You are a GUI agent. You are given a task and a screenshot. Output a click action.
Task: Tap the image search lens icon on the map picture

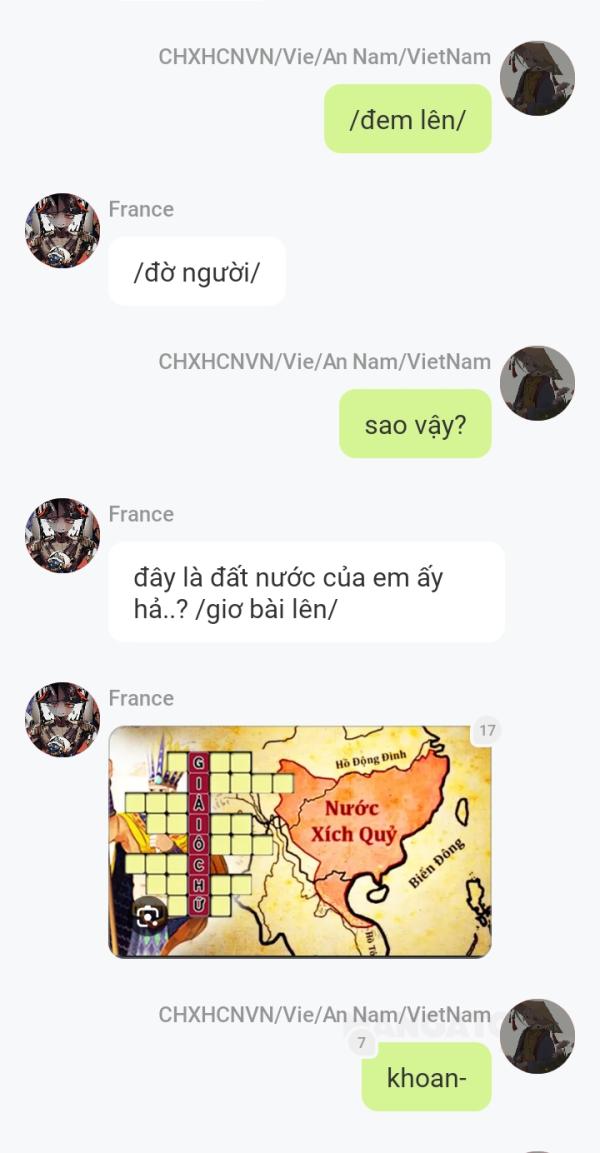149,916
